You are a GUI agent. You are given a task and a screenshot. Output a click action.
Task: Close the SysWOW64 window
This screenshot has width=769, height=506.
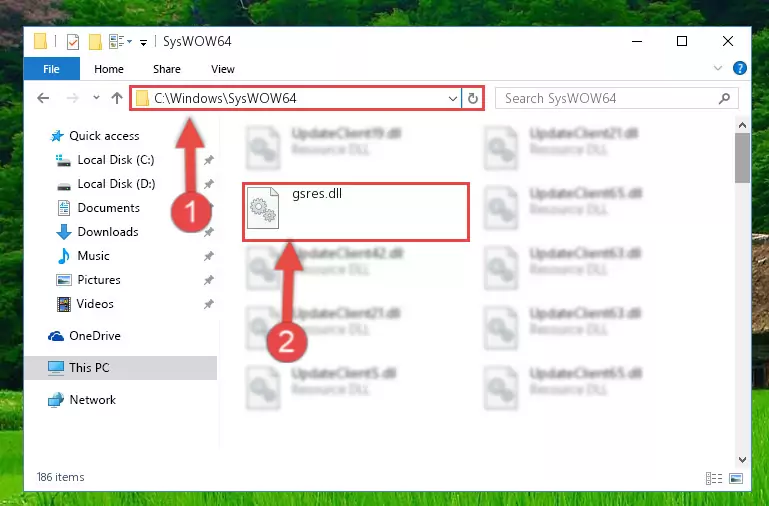(x=728, y=42)
